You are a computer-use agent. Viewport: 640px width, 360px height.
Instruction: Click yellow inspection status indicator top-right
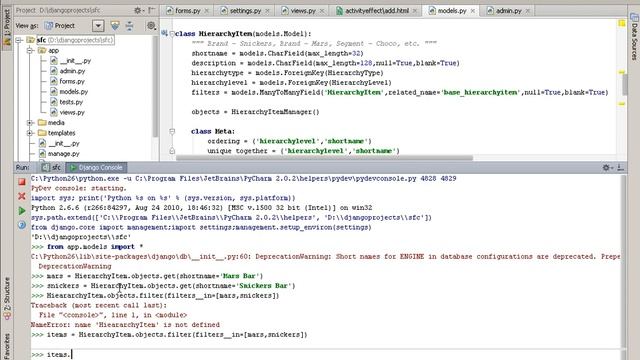click(622, 23)
